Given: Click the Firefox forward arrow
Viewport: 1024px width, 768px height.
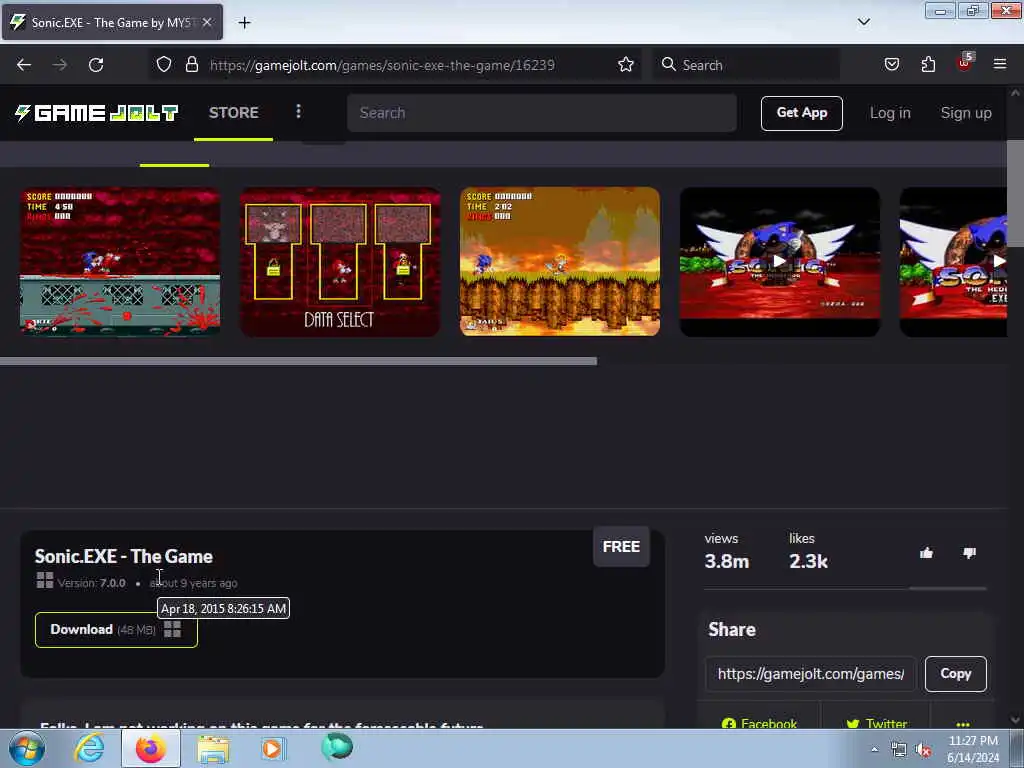Looking at the screenshot, I should coord(59,65).
